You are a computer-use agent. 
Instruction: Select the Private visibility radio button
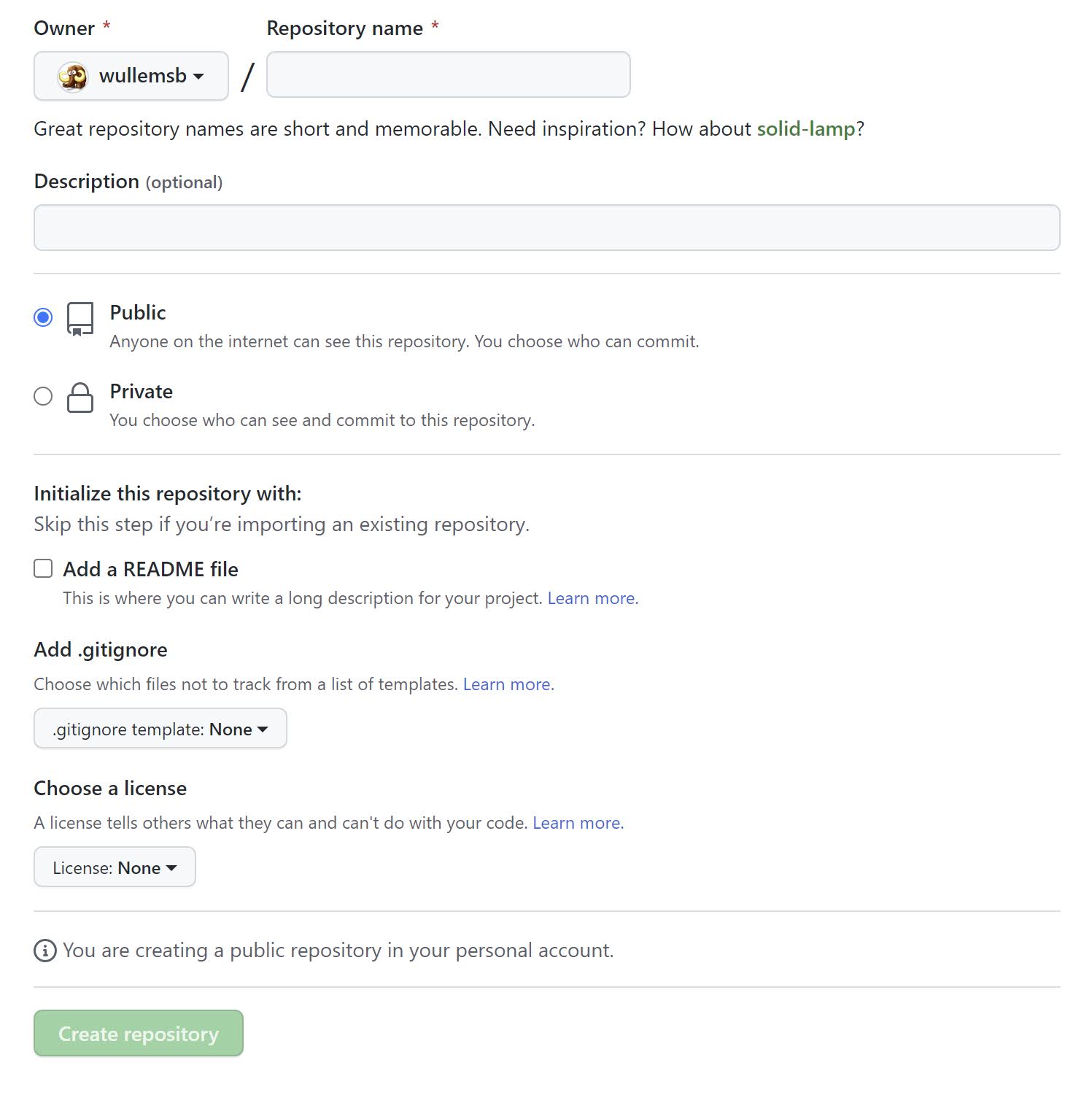[x=43, y=396]
